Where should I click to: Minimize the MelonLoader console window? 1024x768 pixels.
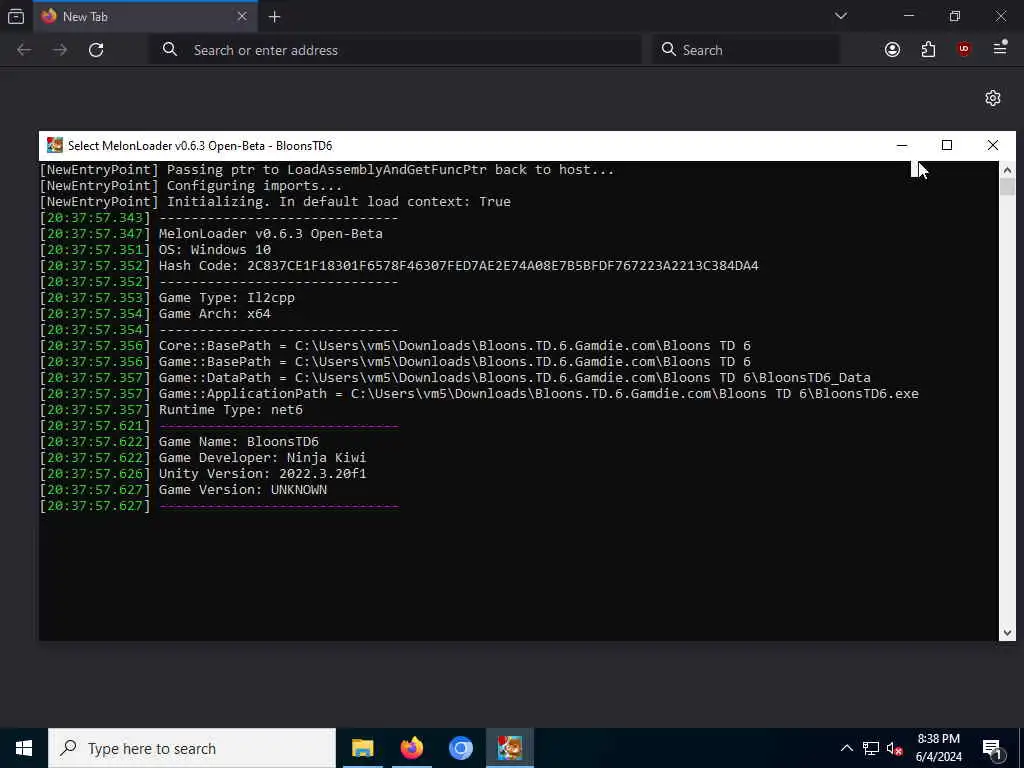point(902,145)
